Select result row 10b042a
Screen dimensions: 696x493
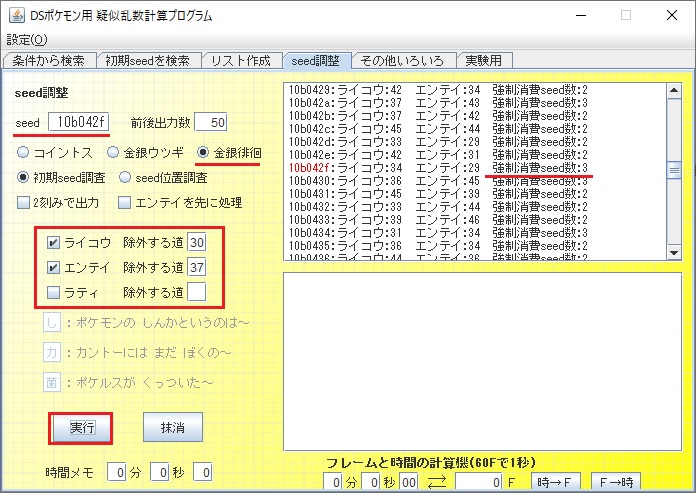pyautogui.click(x=438, y=103)
